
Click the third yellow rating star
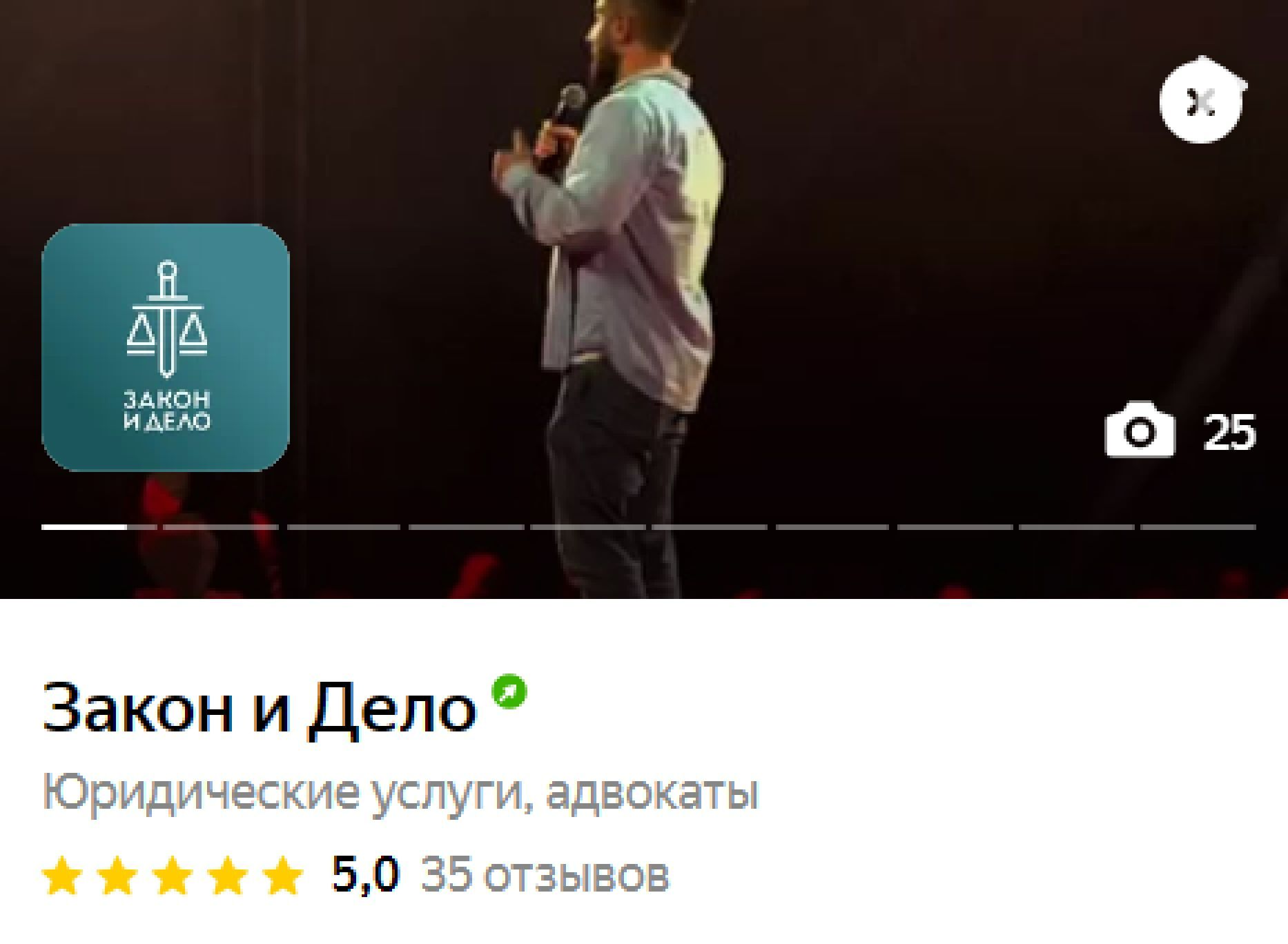173,875
